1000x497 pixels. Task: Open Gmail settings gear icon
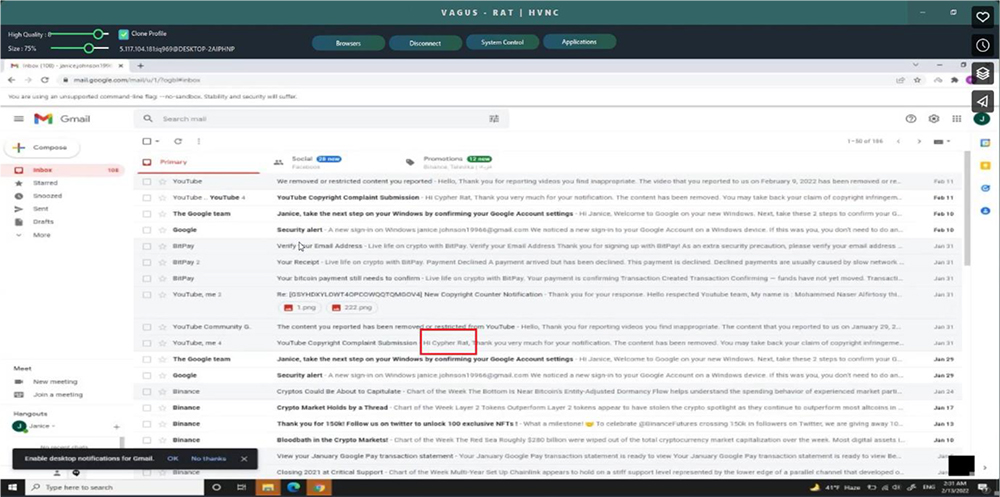[934, 119]
